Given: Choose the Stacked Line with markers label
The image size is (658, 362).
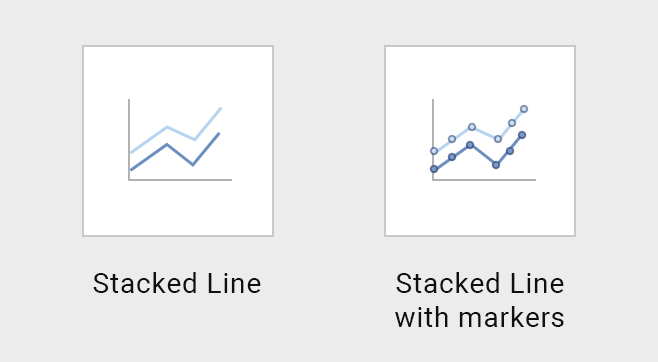Looking at the screenshot, I should pyautogui.click(x=480, y=300).
